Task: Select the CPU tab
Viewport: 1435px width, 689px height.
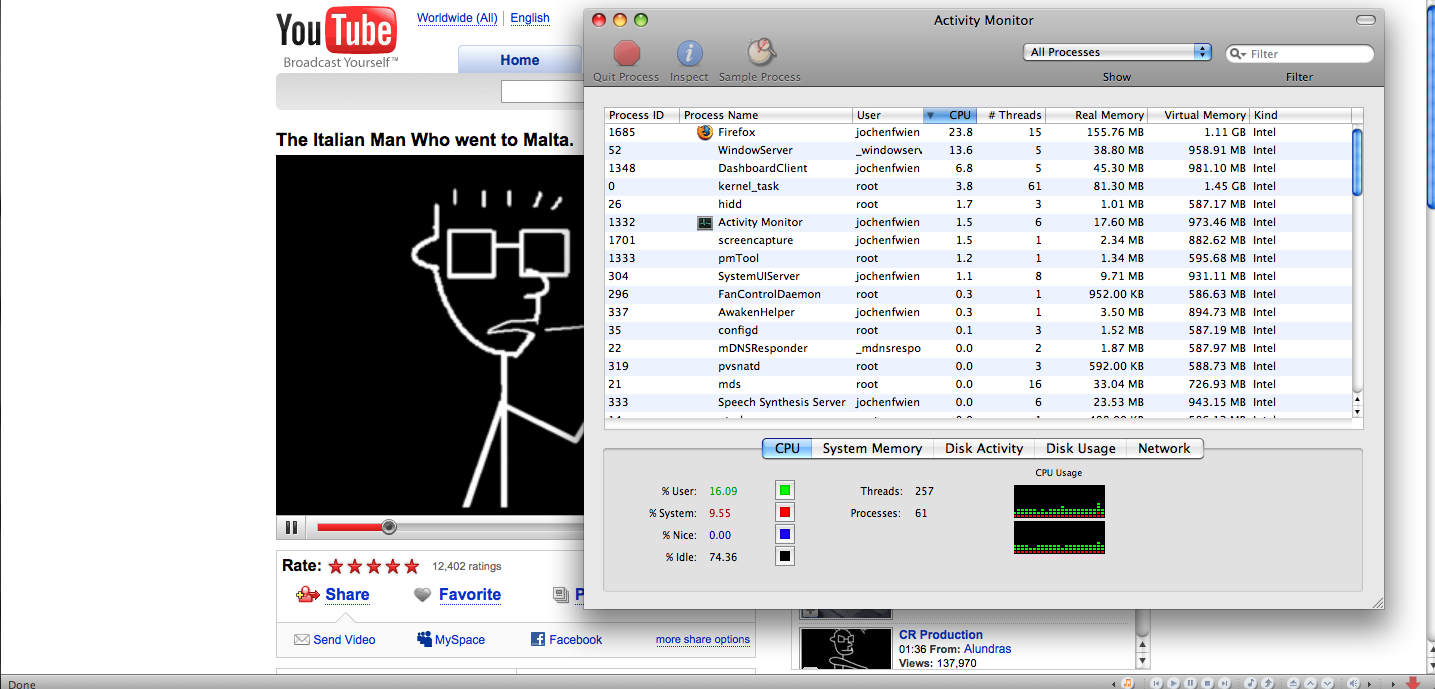Action: pos(787,448)
